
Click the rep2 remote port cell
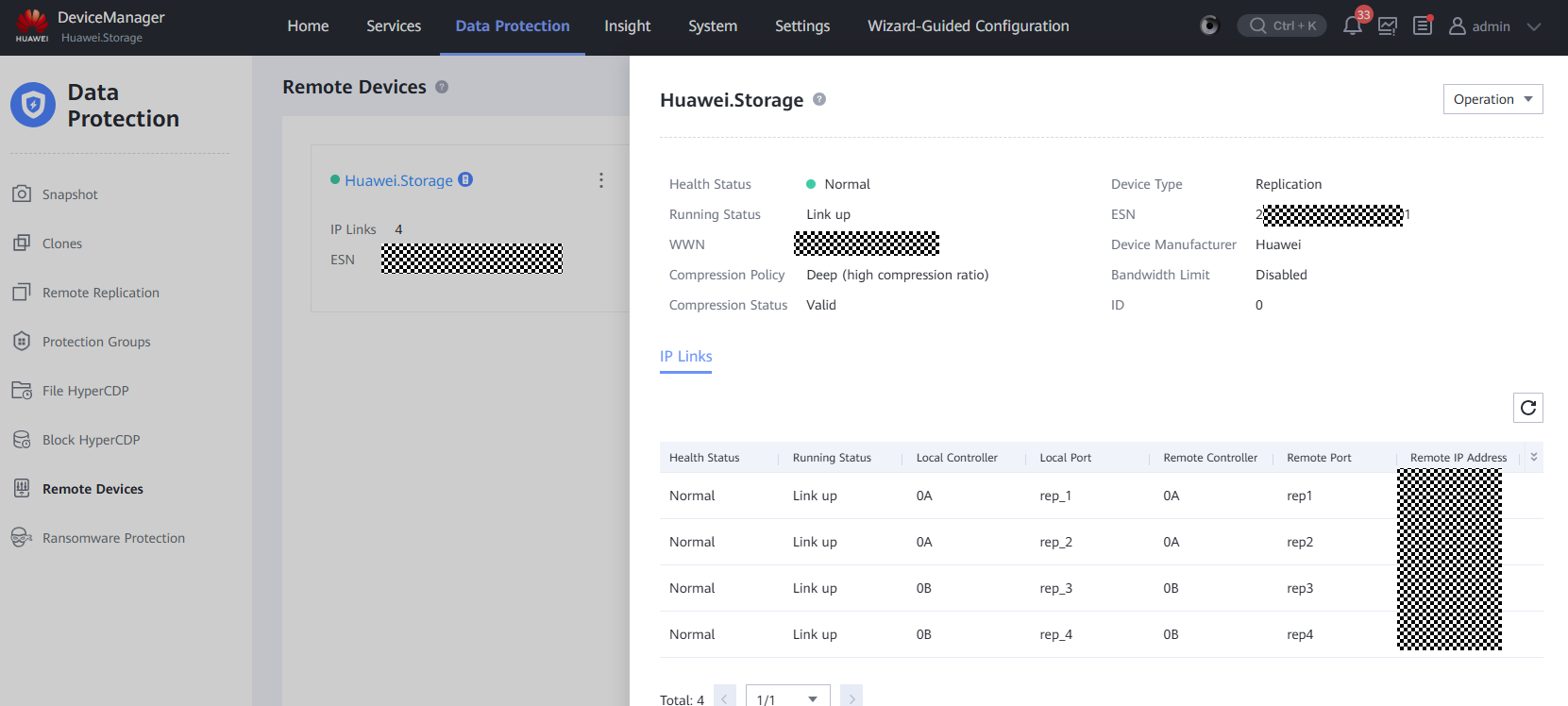[x=1300, y=542]
